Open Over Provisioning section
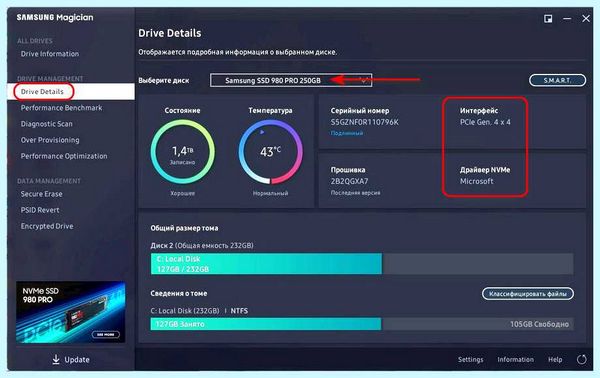600x378 pixels. point(50,140)
